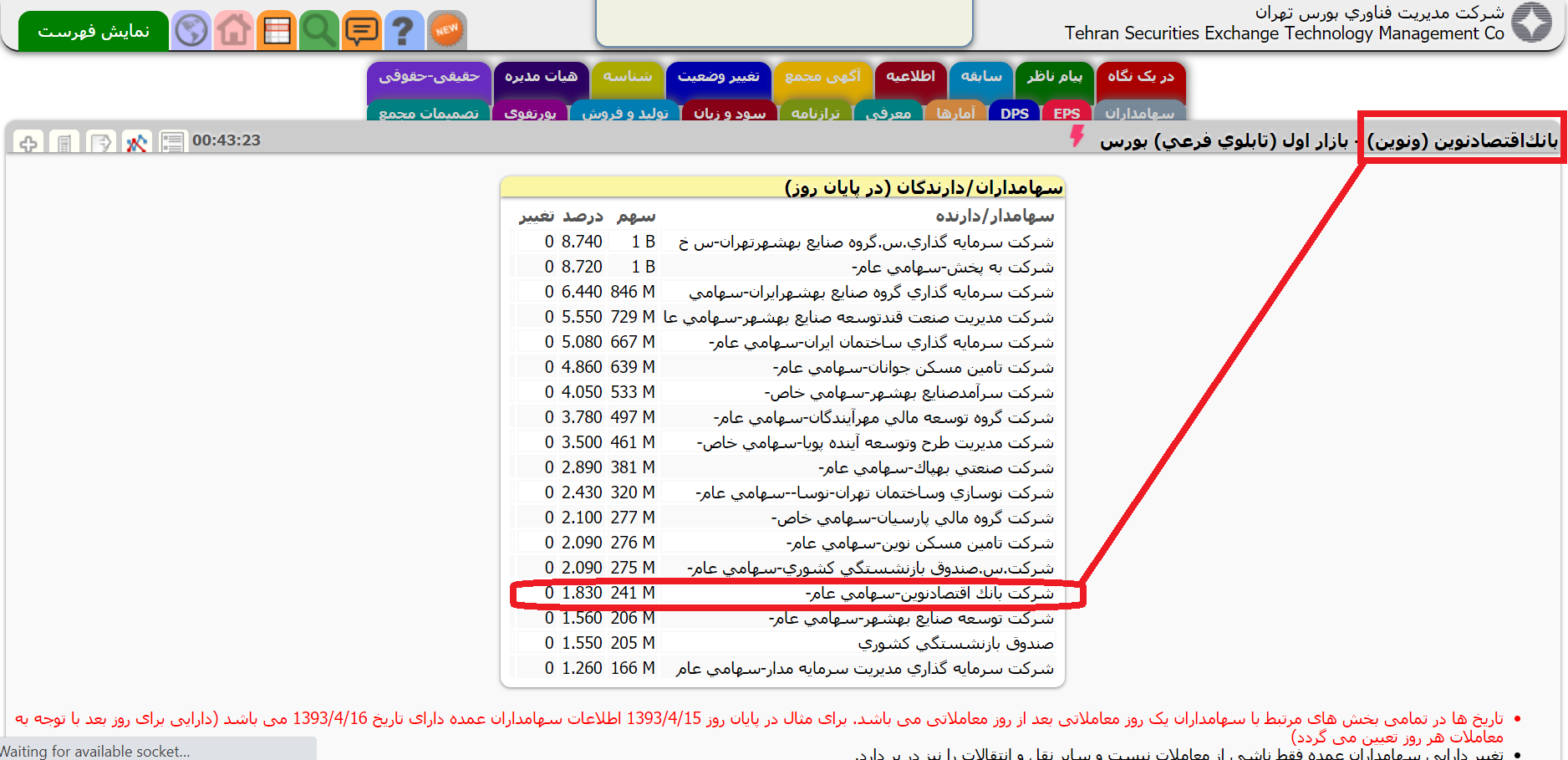Click the 846 M share value

633,292
